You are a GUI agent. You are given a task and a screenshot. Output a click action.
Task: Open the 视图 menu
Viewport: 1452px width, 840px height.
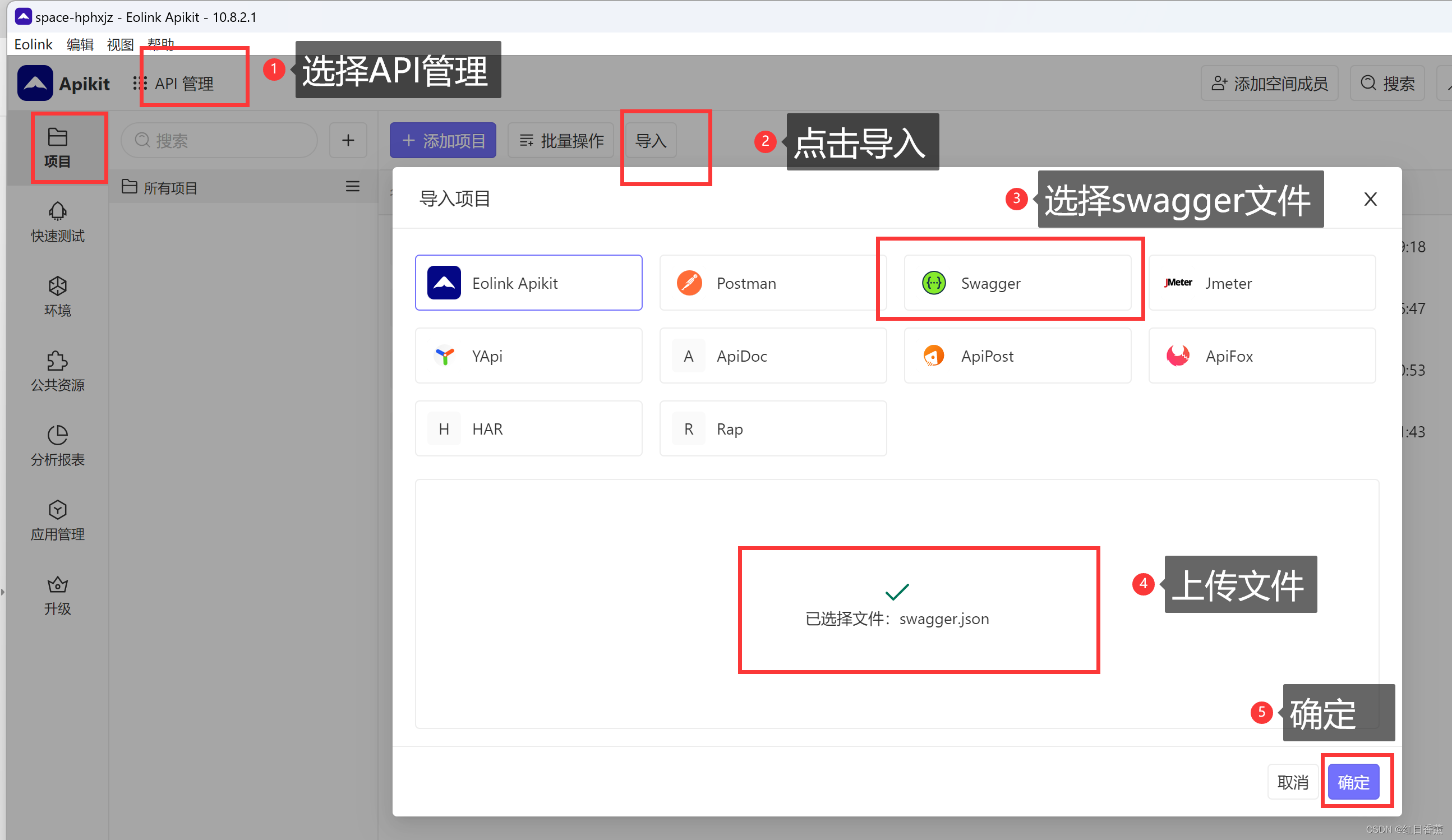120,44
